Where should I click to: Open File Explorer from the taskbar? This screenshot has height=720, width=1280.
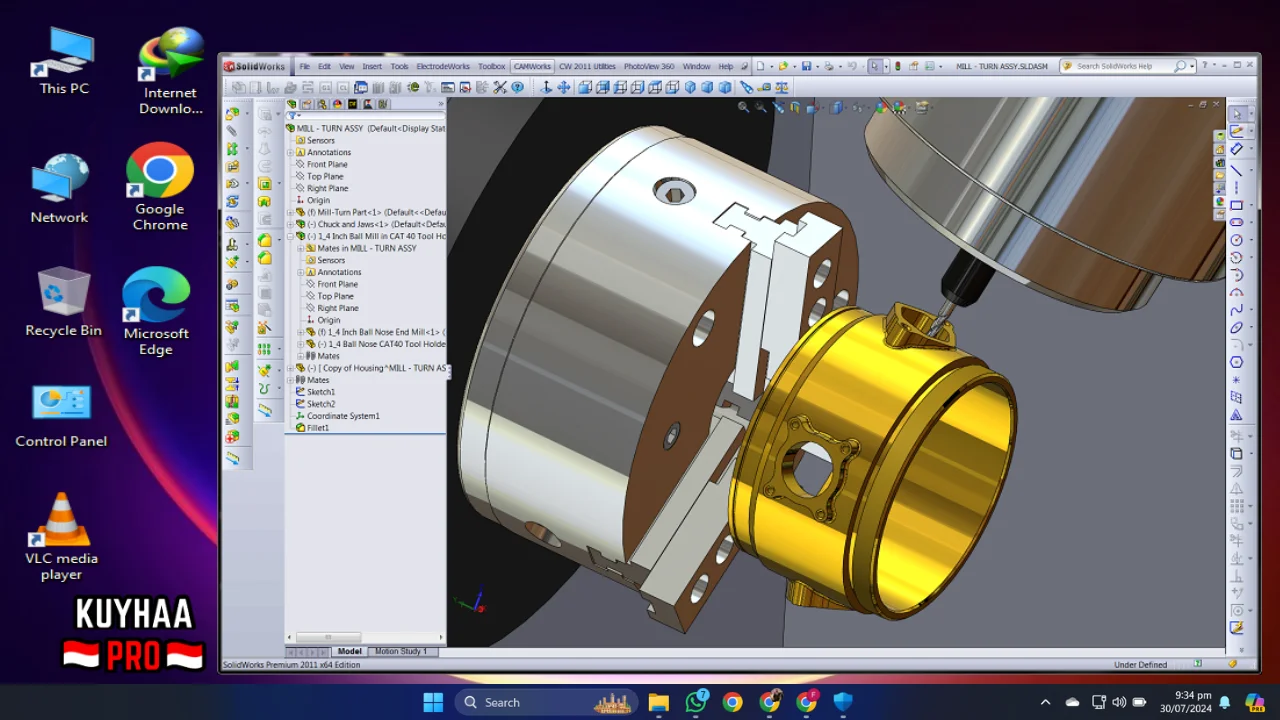(x=658, y=702)
